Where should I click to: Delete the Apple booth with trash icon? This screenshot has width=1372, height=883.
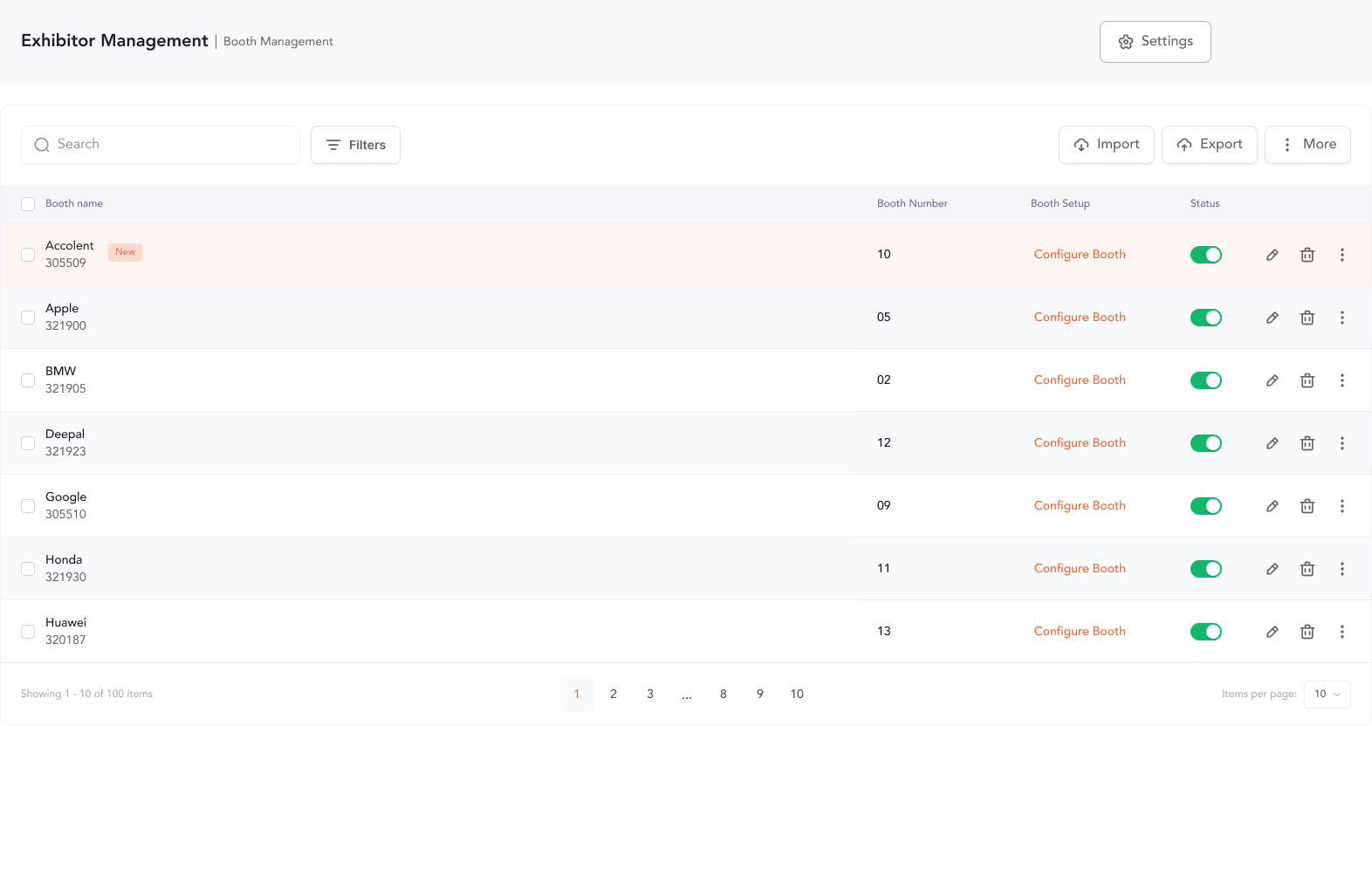pyautogui.click(x=1307, y=318)
